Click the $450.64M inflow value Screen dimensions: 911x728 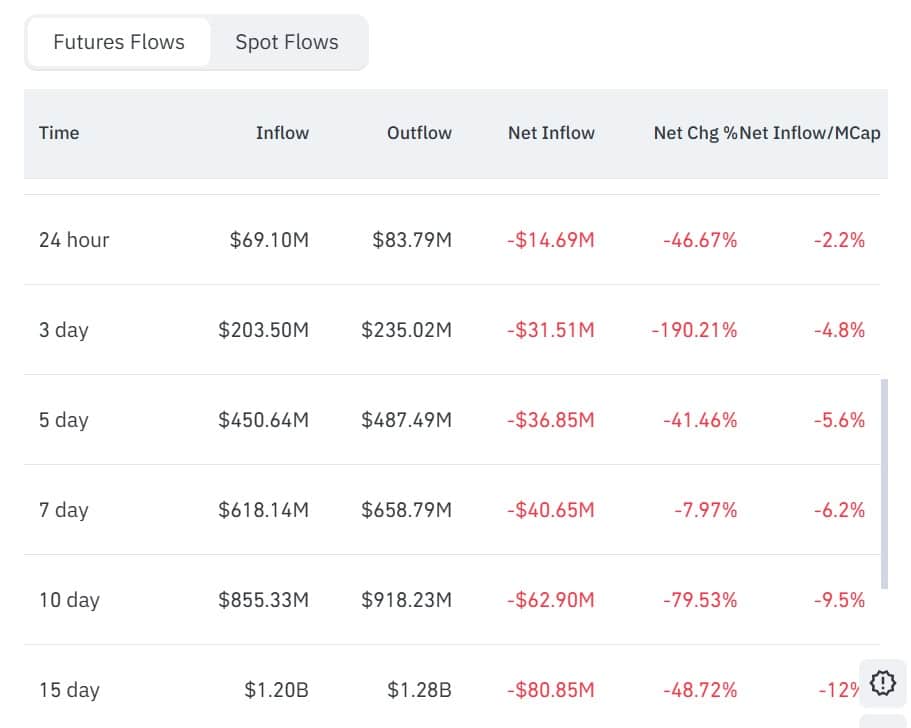pyautogui.click(x=264, y=420)
